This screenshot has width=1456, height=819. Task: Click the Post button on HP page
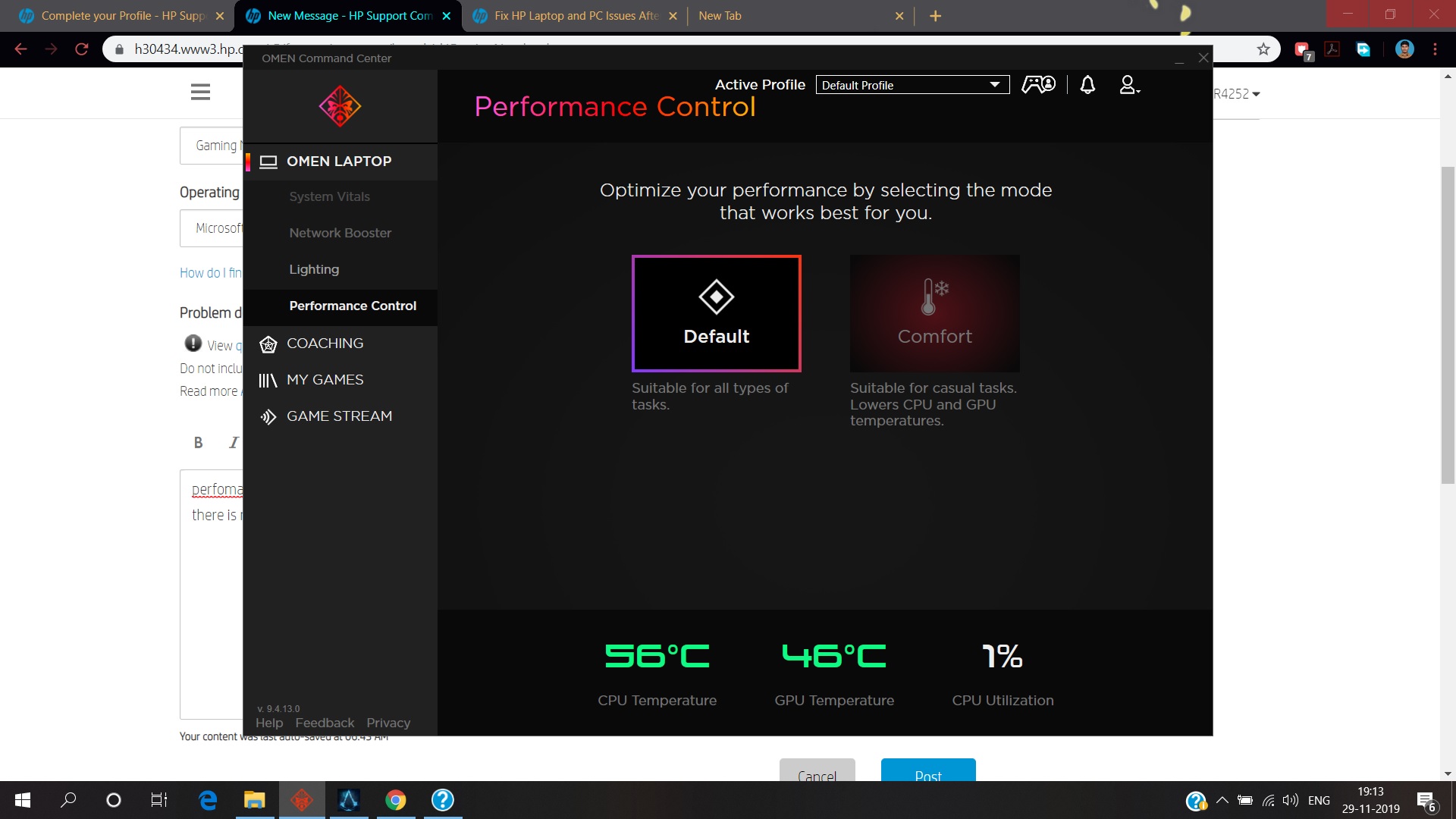tap(928, 770)
